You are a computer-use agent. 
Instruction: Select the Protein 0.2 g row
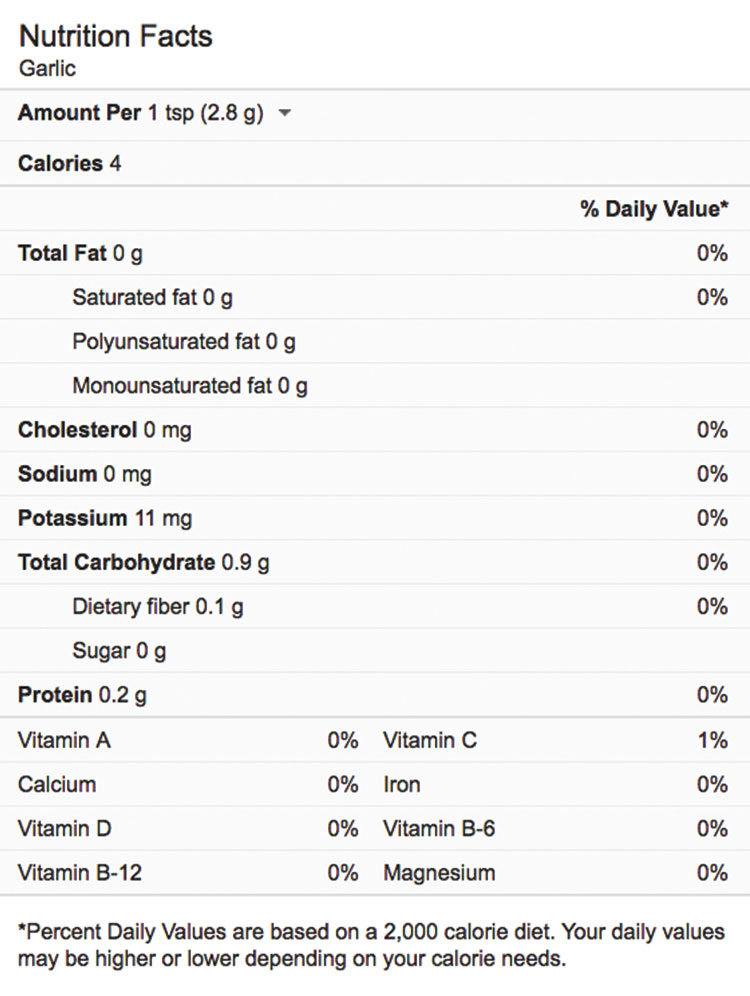pos(82,694)
